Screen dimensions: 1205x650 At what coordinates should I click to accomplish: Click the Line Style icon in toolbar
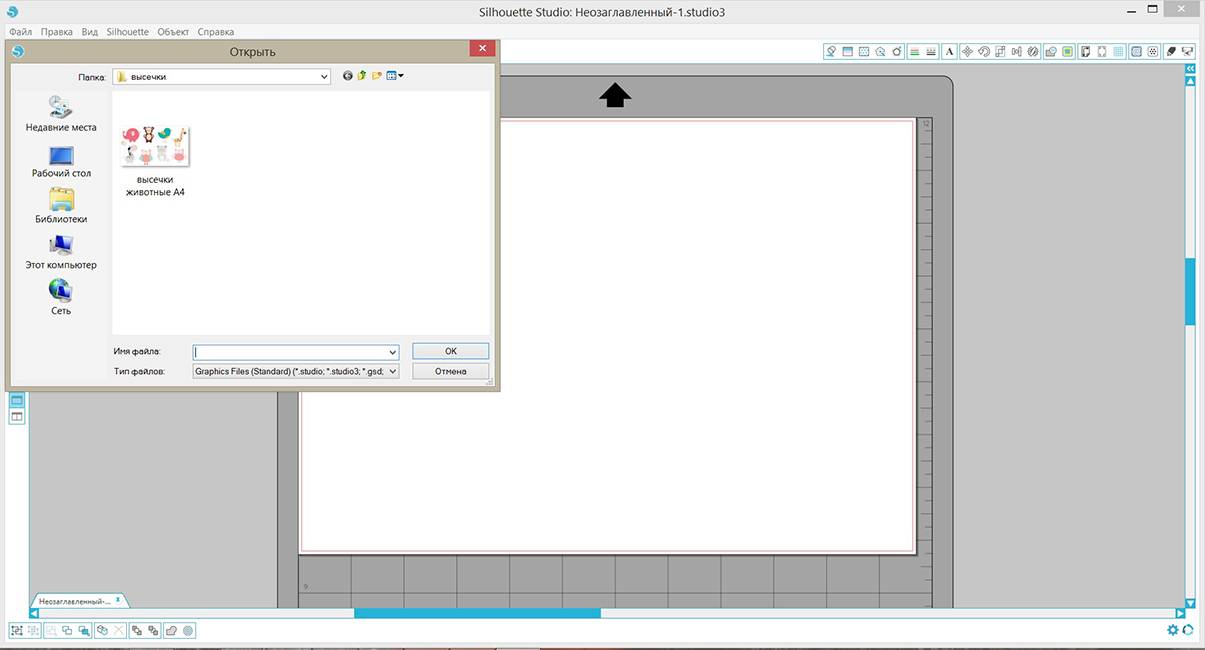click(x=931, y=51)
